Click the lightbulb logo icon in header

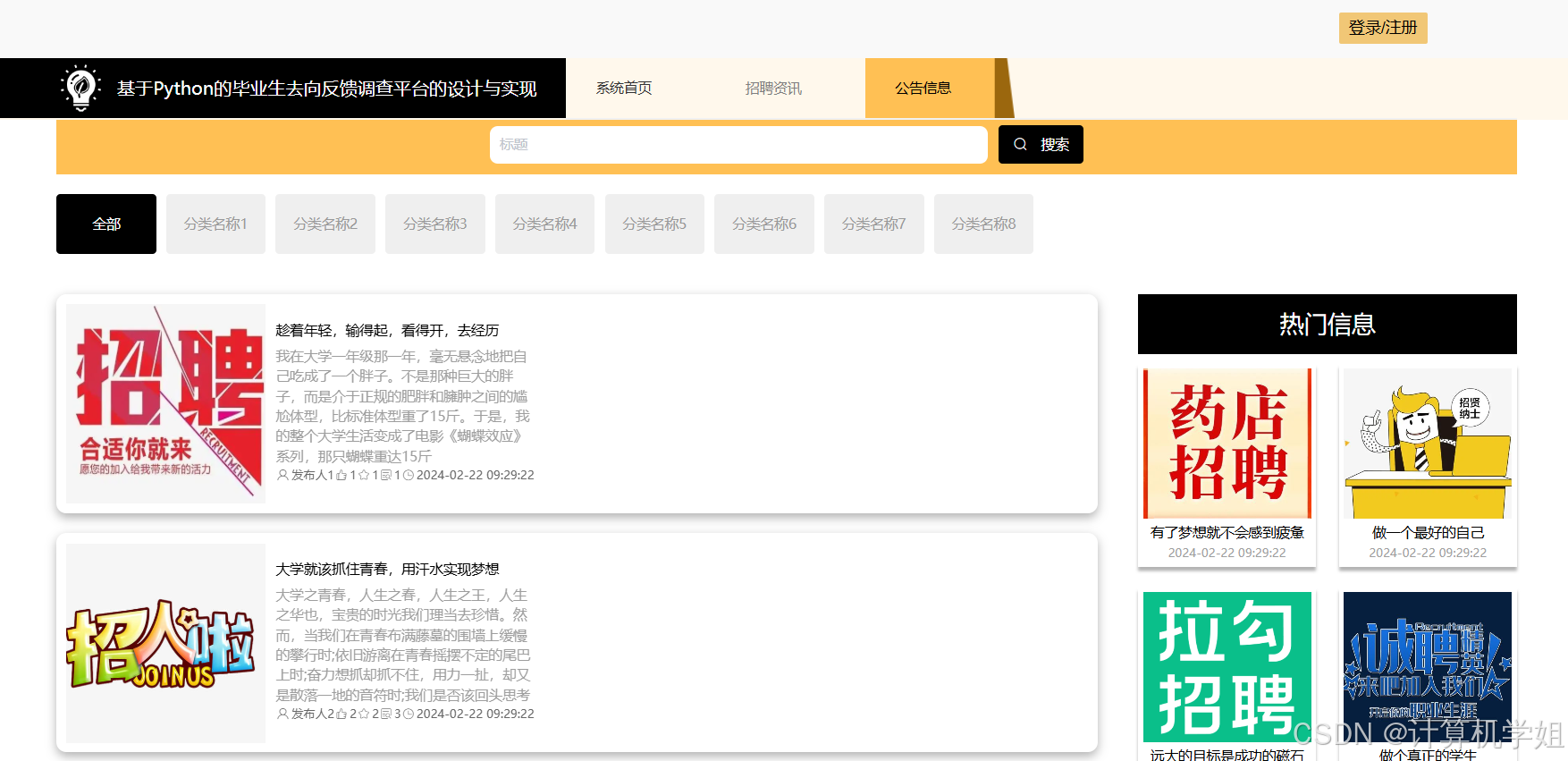[80, 88]
